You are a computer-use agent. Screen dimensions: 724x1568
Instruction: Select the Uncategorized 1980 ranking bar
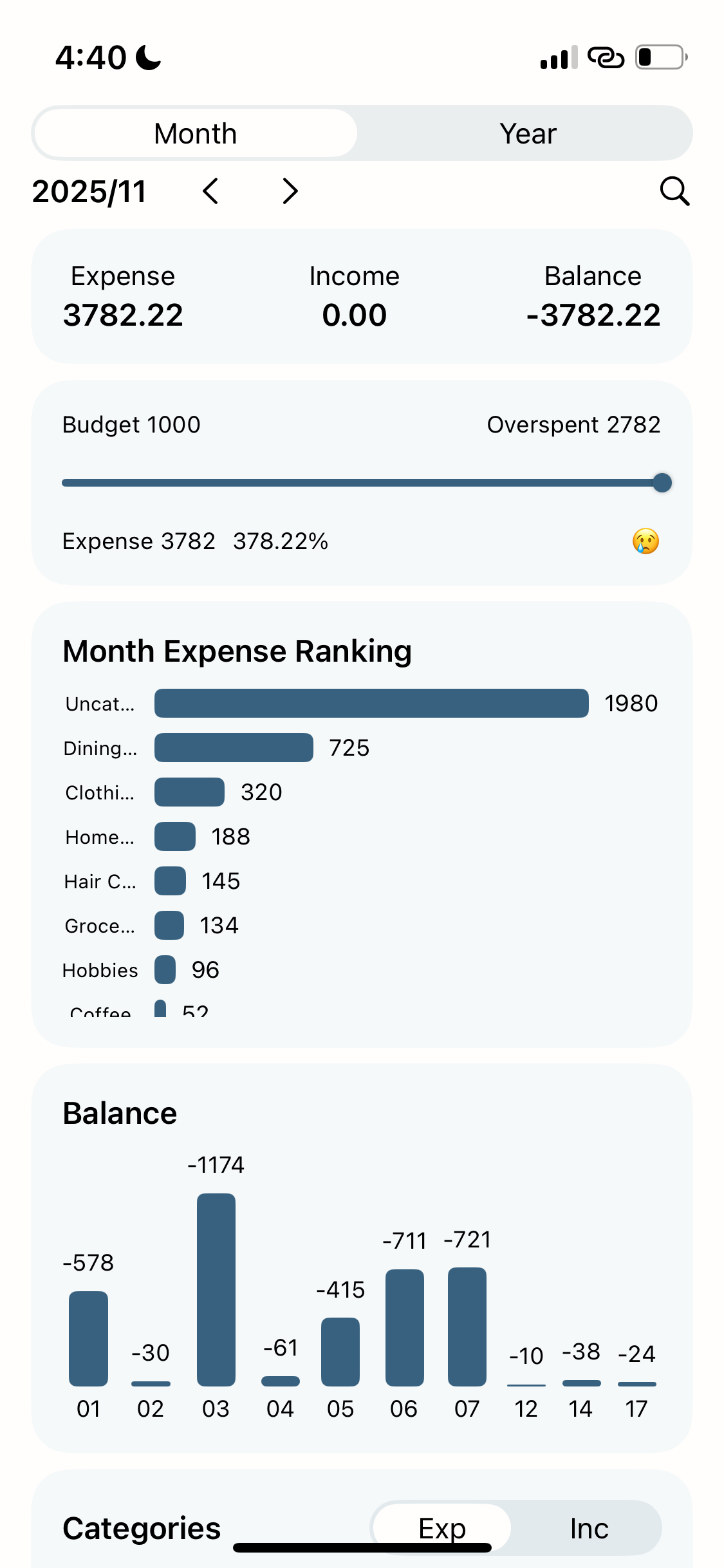click(371, 703)
